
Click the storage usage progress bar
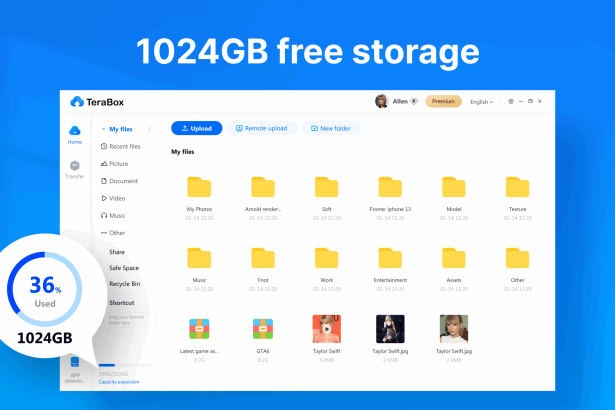(125, 365)
